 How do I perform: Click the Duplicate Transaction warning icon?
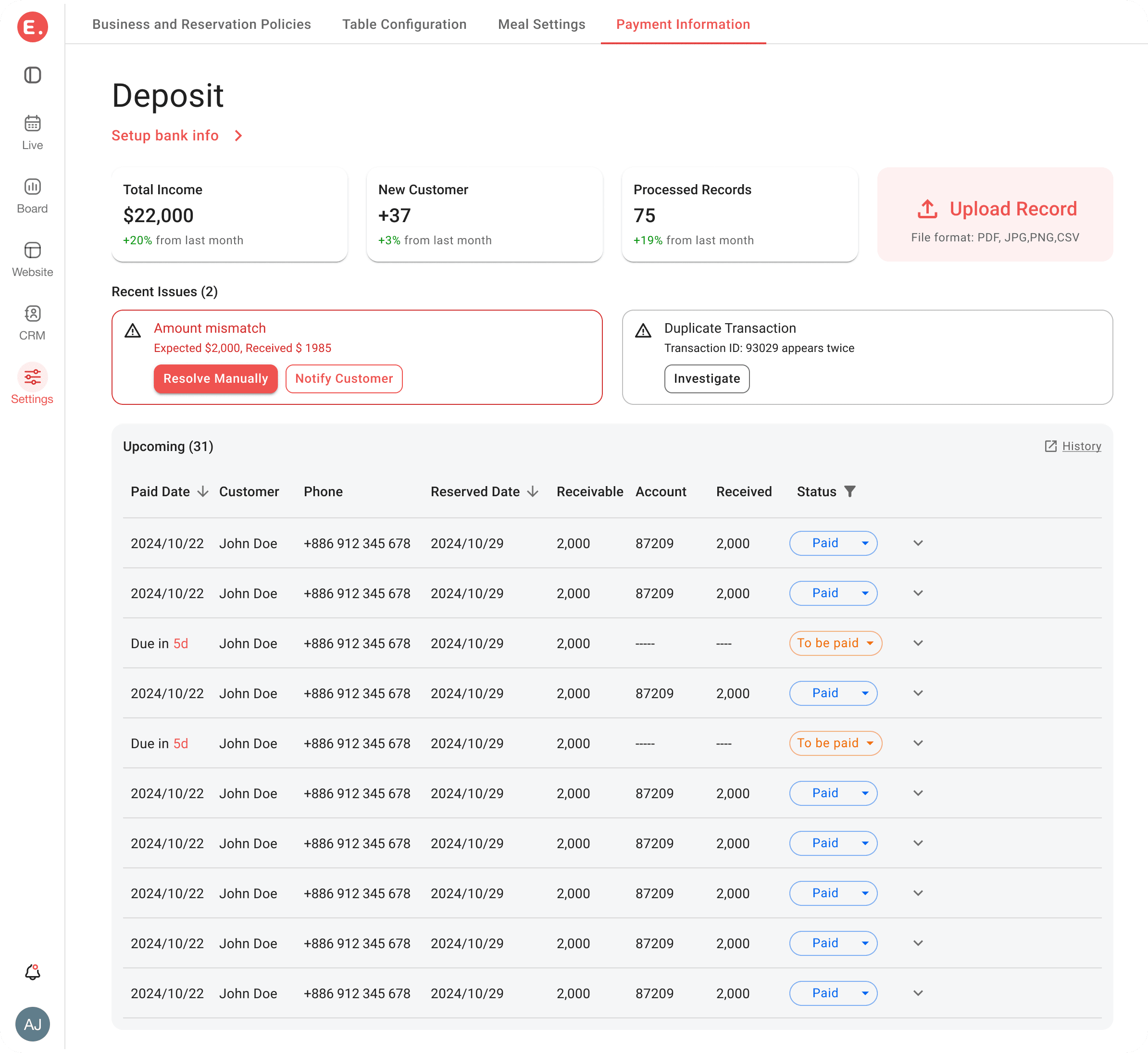pos(643,331)
